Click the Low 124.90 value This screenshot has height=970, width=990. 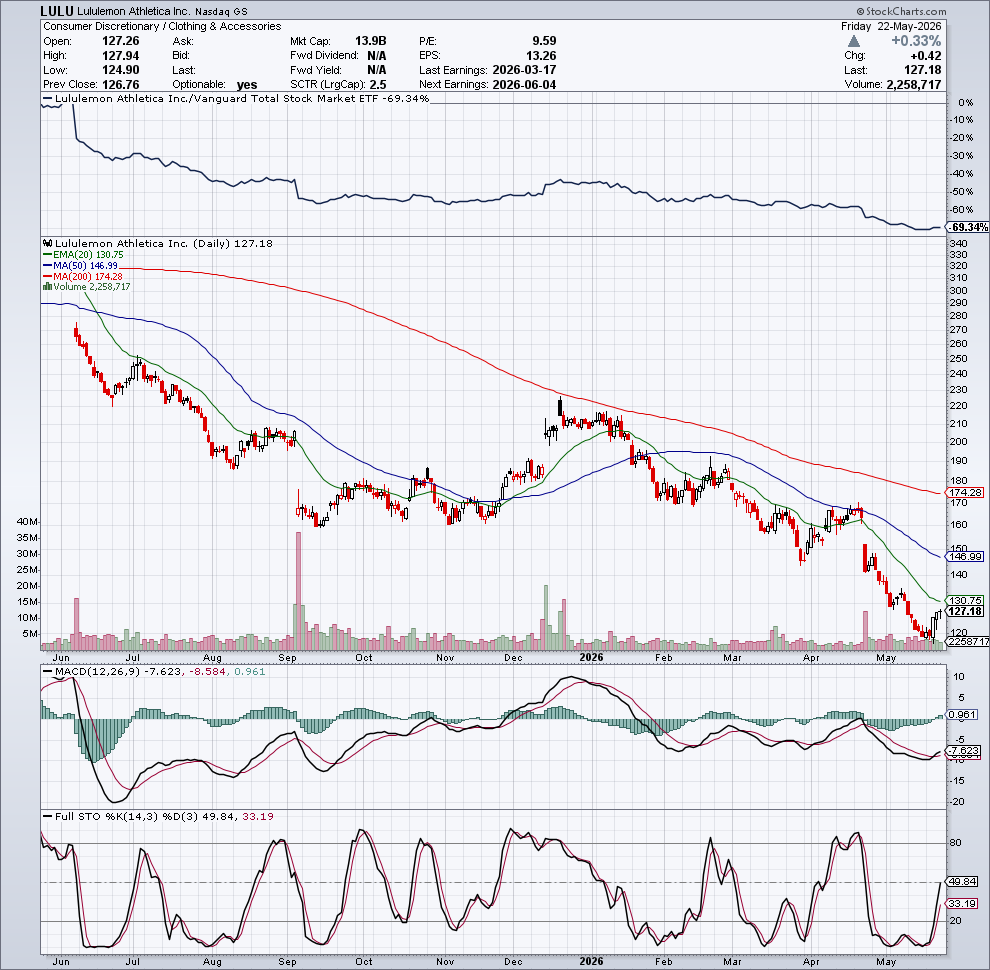(x=121, y=70)
